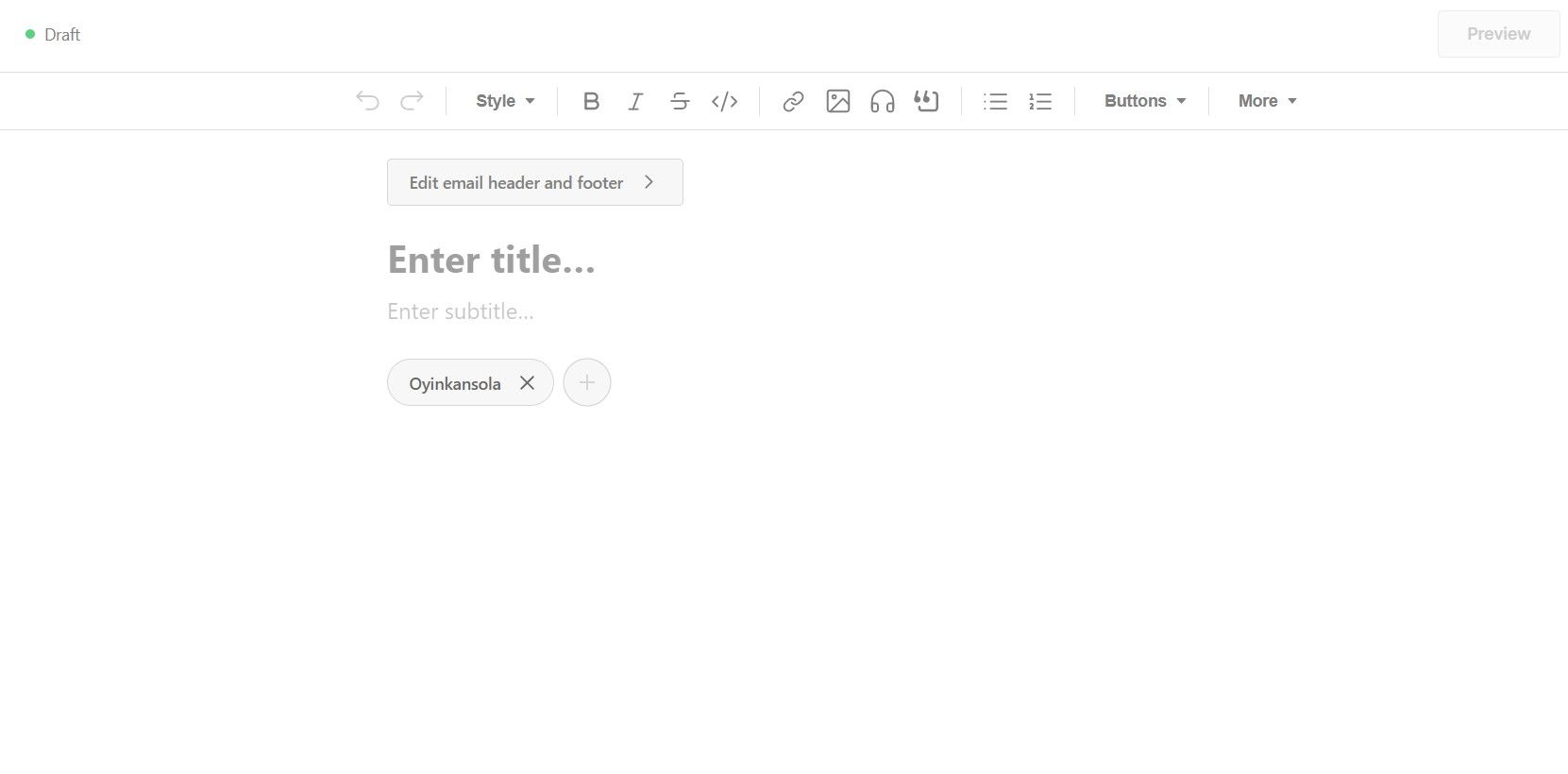
Task: Remove Oyinkansola author tag
Action: point(528,383)
